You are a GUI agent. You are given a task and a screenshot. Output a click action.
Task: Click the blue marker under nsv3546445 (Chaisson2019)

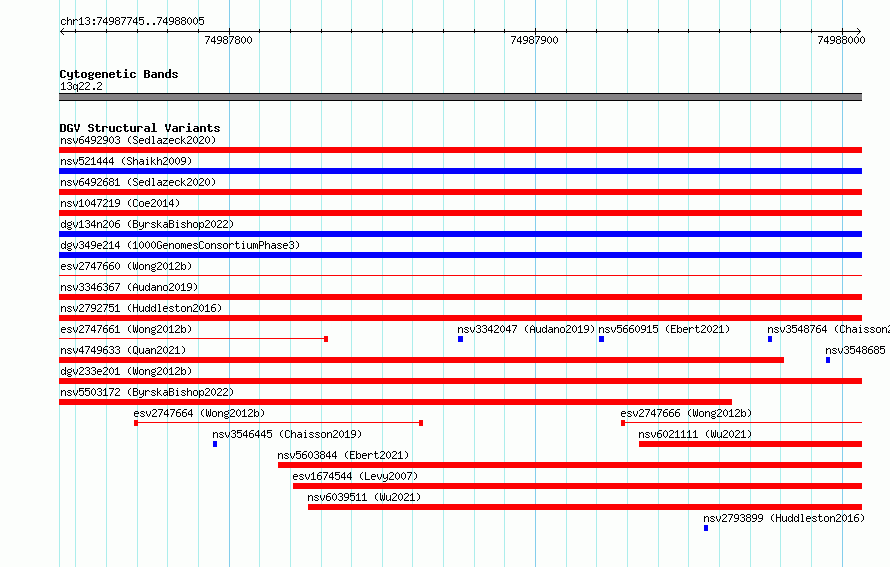pyautogui.click(x=215, y=444)
